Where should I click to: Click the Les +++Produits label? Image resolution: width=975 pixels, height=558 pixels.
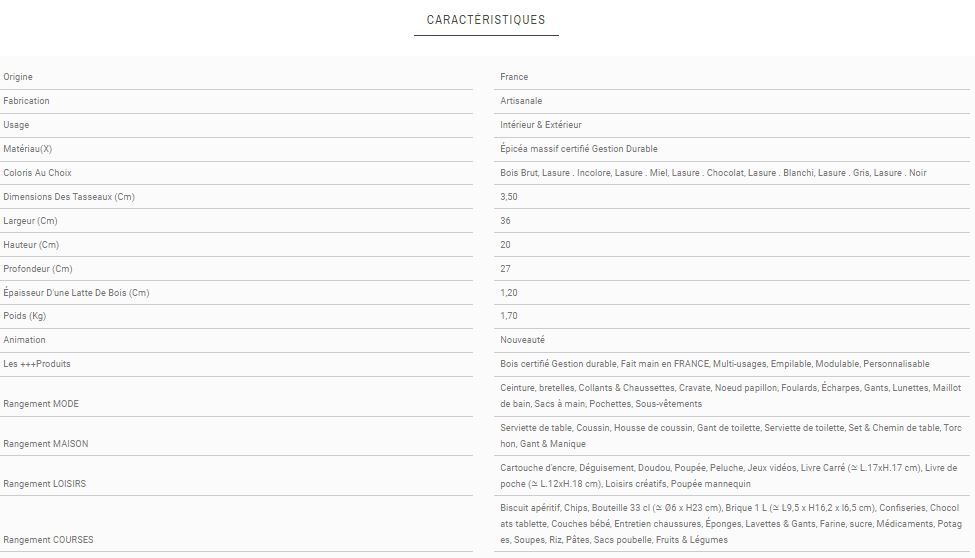tap(37, 364)
